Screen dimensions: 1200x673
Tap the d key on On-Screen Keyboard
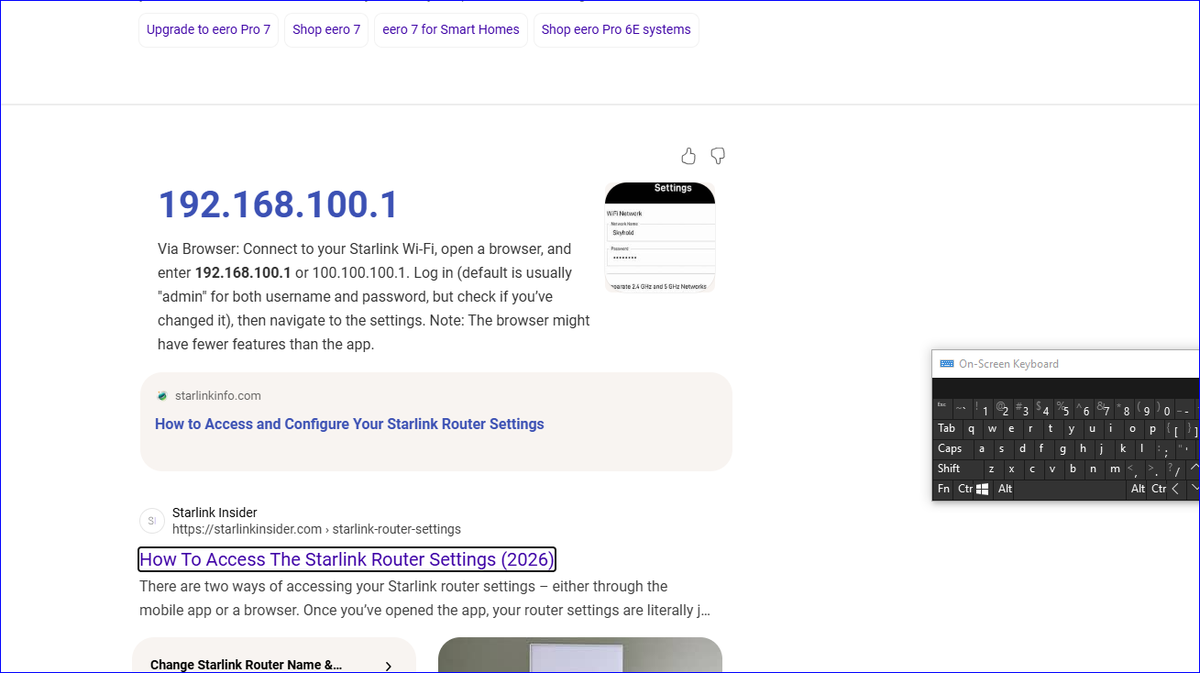click(x=1023, y=449)
